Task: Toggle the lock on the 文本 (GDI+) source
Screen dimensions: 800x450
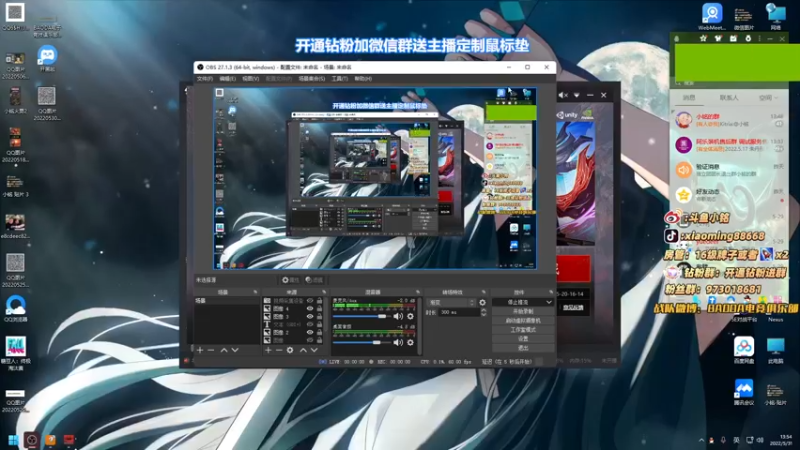Action: tap(319, 324)
